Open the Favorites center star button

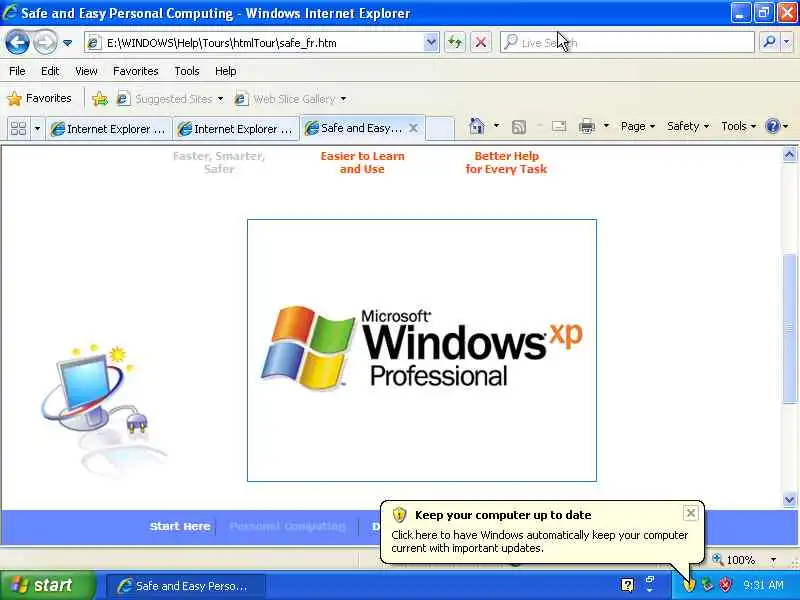coord(39,98)
